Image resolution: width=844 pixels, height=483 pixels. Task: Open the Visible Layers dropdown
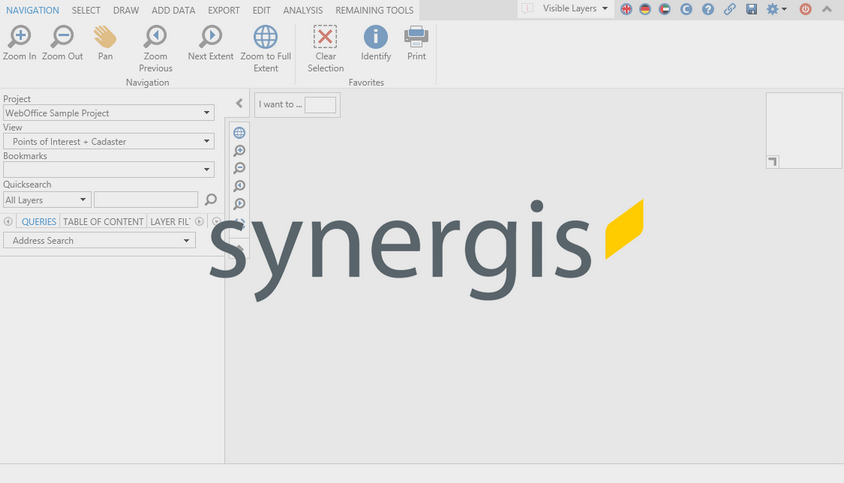click(x=575, y=9)
